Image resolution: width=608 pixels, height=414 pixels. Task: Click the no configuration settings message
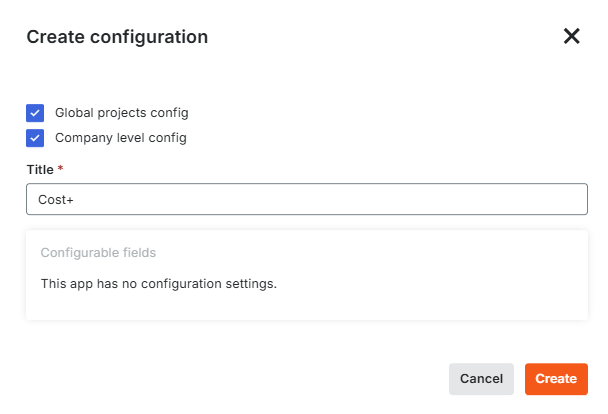[159, 284]
